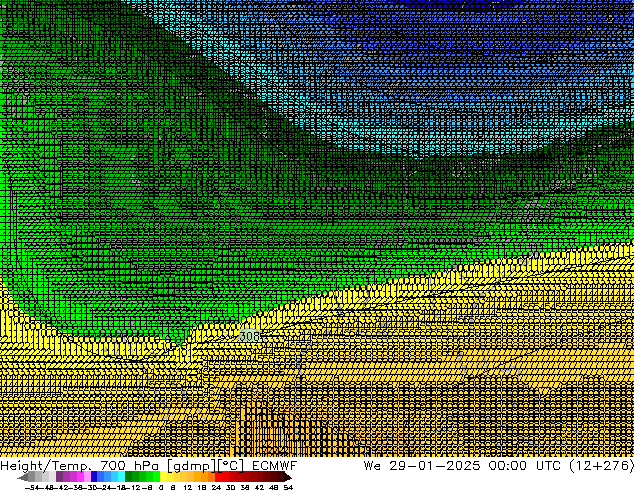The width and height of the screenshot is (634, 490).
Task: Click the 54 value at legend's right end
Action: tap(288, 487)
